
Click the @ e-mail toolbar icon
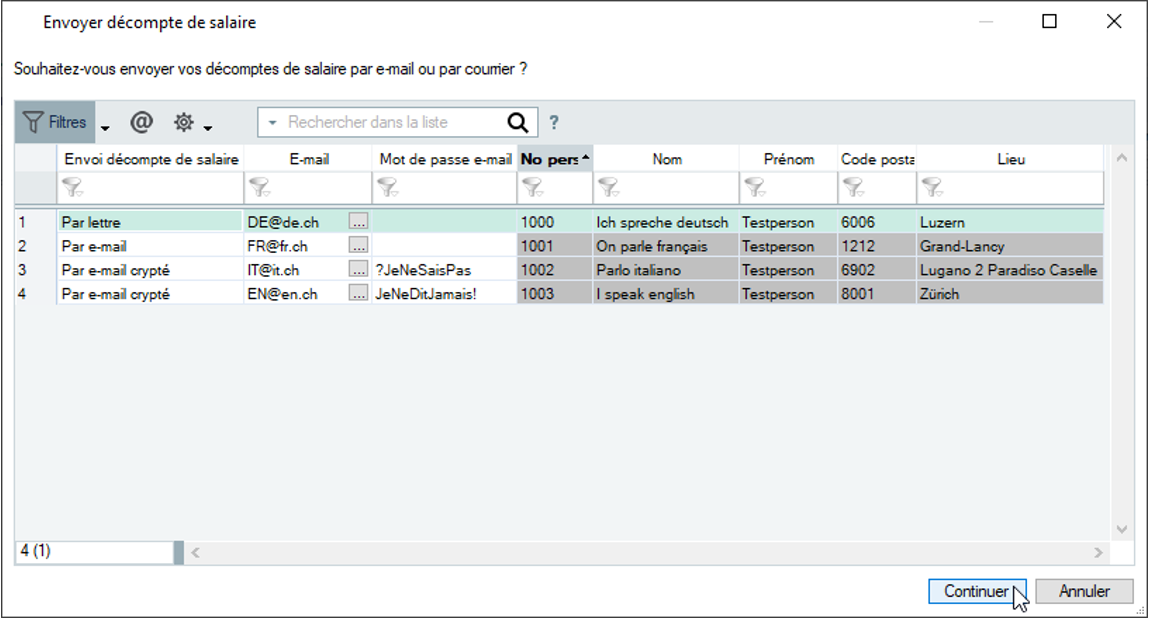(141, 122)
